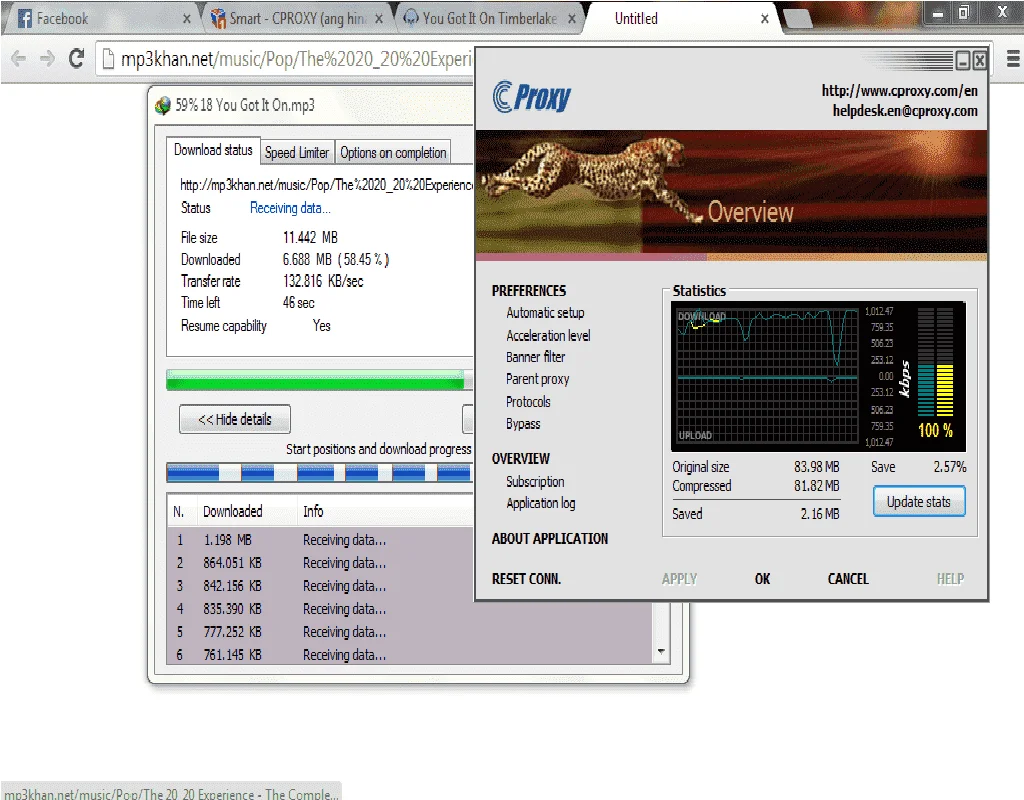Click Update stats button
1024x800 pixels.
point(918,502)
